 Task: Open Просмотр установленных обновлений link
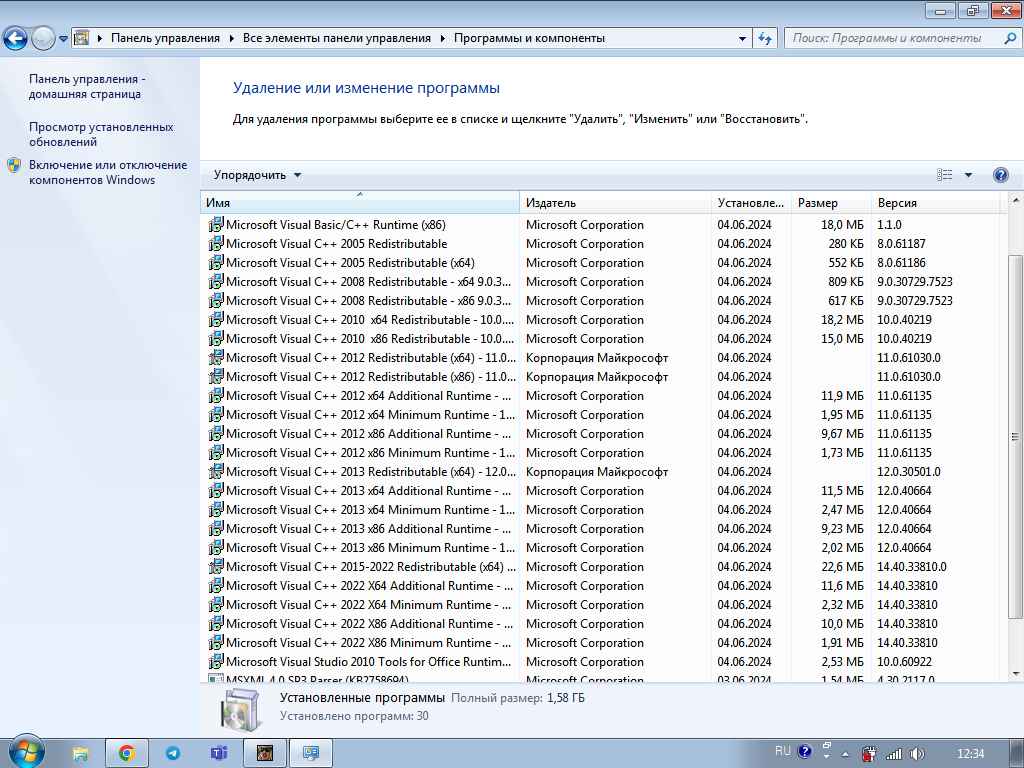point(101,134)
